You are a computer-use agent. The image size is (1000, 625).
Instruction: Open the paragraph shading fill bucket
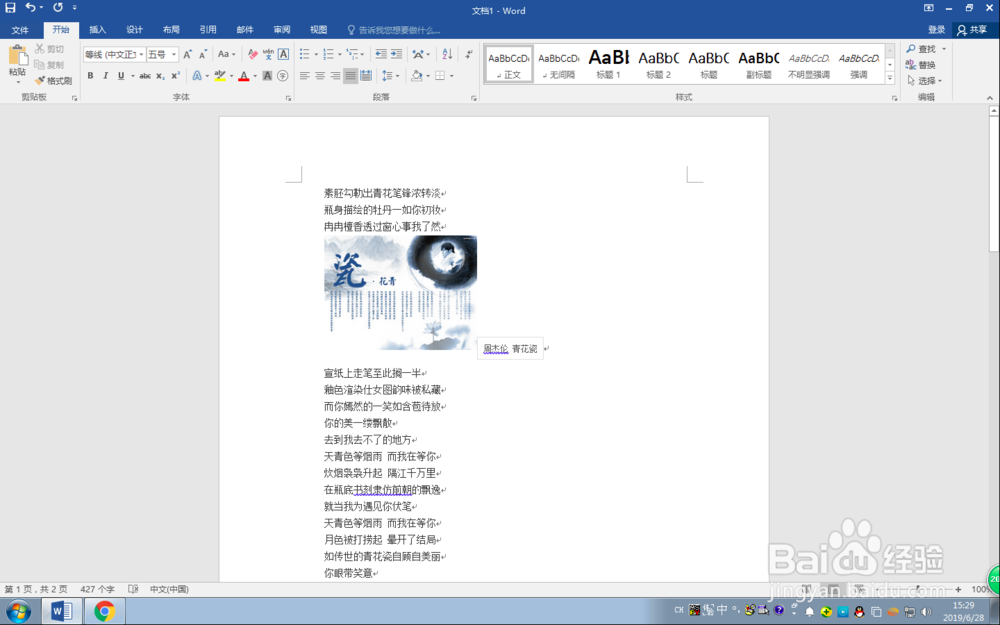(x=416, y=76)
